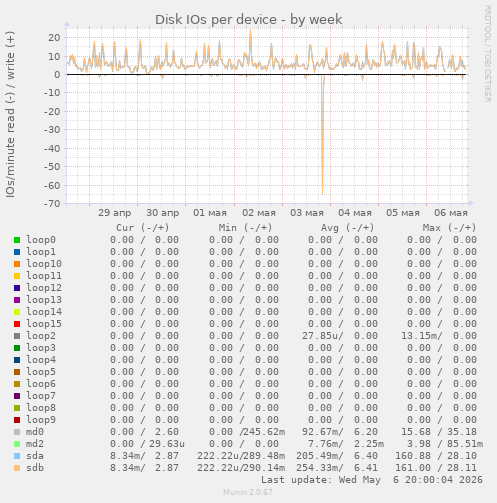Click the sda light blue legend swatch
Screen dimensions: 497x503
tap(17, 456)
